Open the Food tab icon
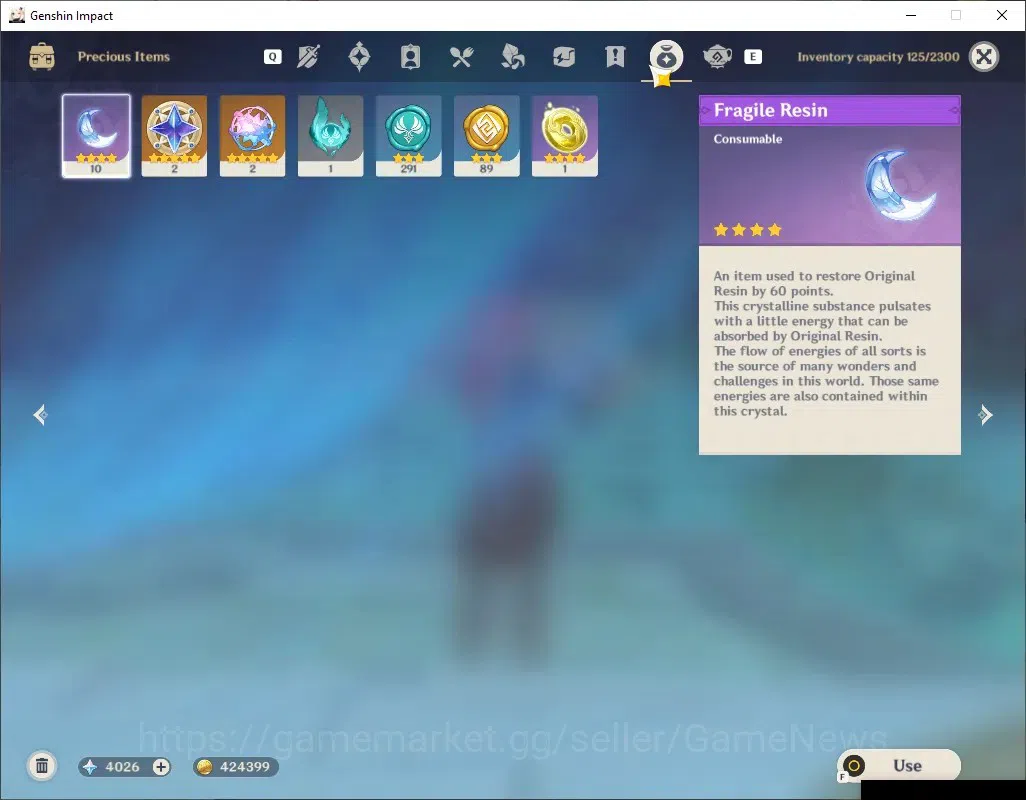This screenshot has width=1026, height=800. (461, 57)
